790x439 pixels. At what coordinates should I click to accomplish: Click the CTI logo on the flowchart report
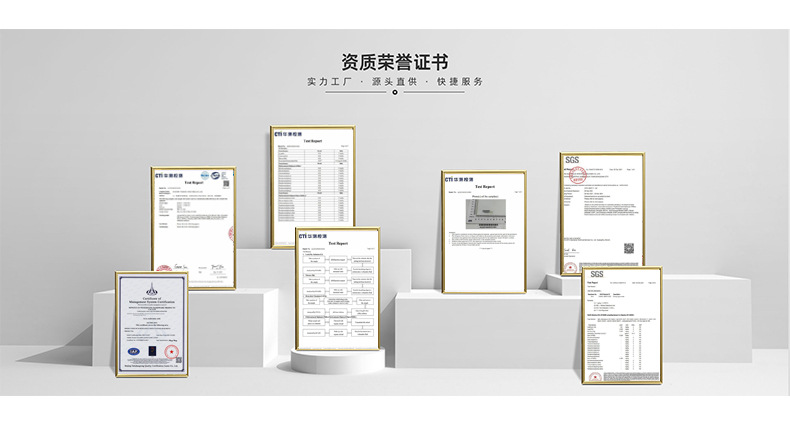pyautogui.click(x=313, y=236)
